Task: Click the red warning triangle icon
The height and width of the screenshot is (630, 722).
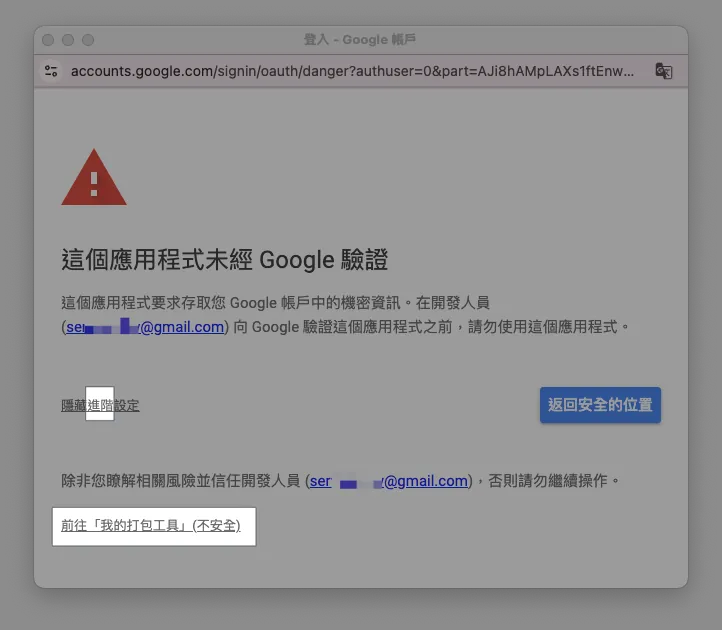Action: 94,179
